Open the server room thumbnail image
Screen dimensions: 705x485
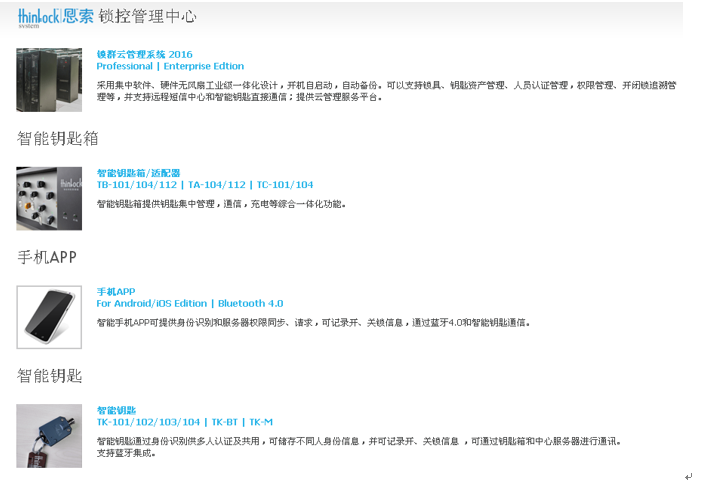pyautogui.click(x=49, y=79)
